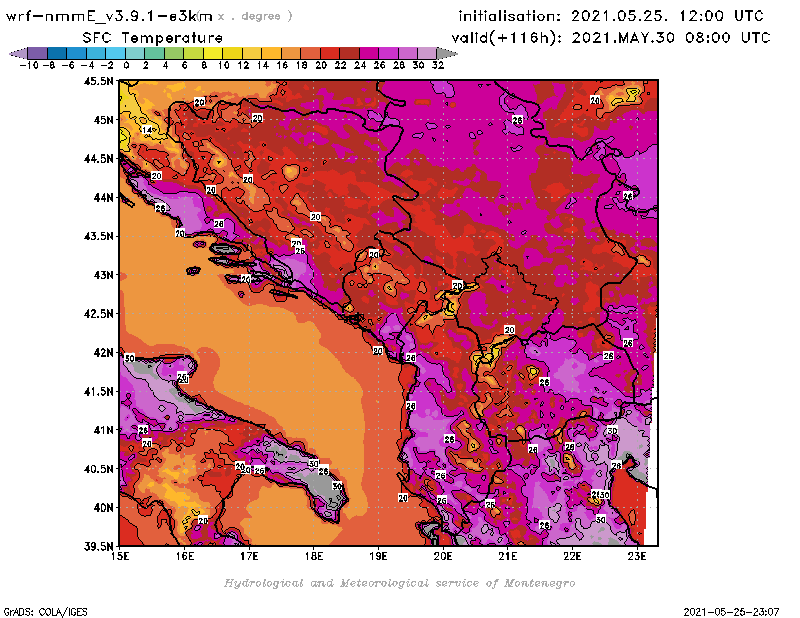800x618 pixels.
Task: Pick the green legend swatch between 0 and 2
Action: (x=135, y=53)
